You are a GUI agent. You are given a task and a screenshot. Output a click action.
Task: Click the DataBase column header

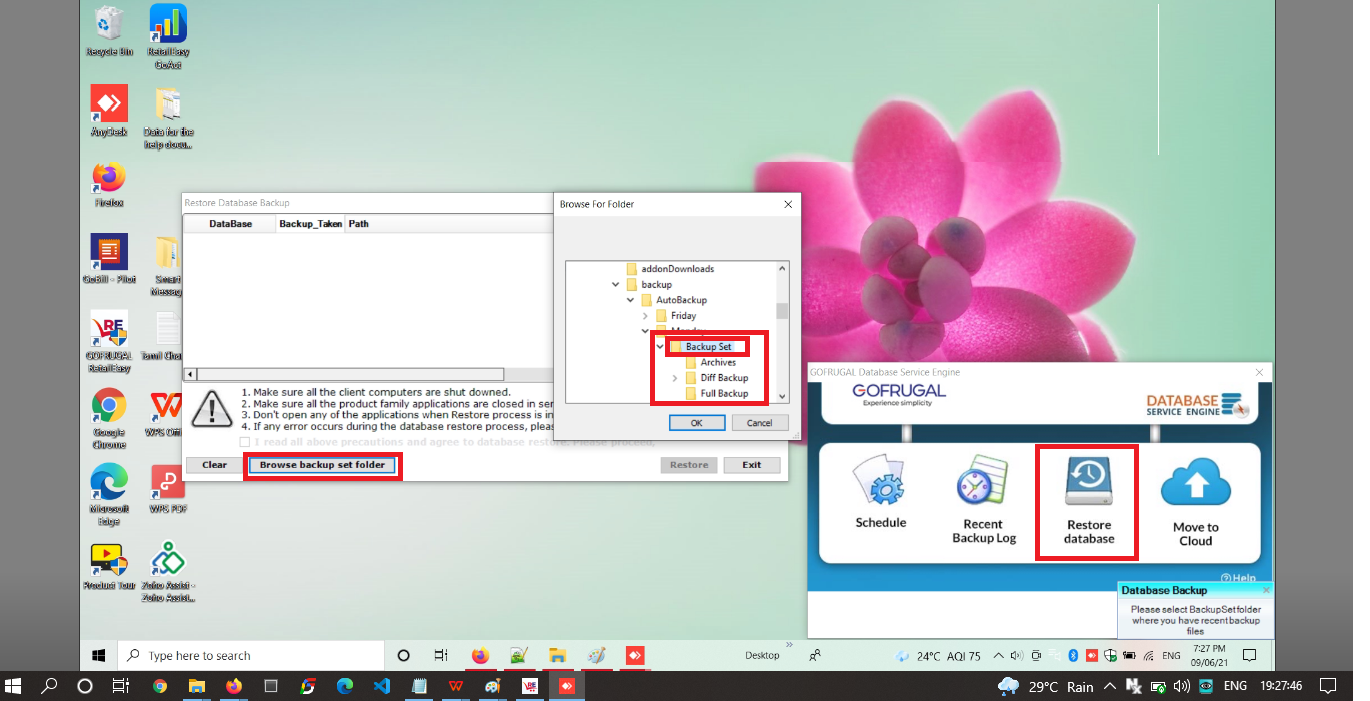(230, 224)
